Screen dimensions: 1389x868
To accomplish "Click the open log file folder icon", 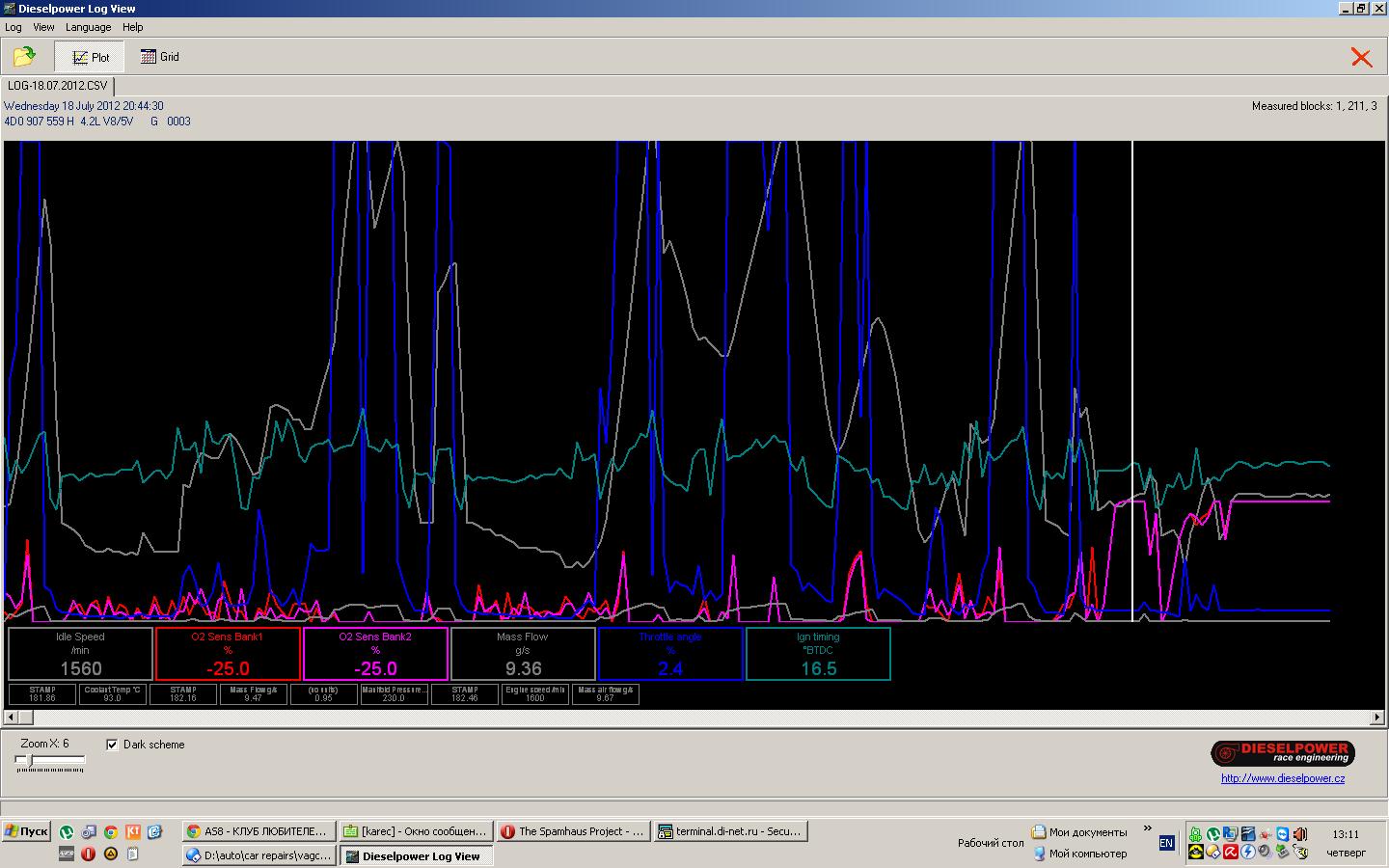I will click(x=24, y=57).
